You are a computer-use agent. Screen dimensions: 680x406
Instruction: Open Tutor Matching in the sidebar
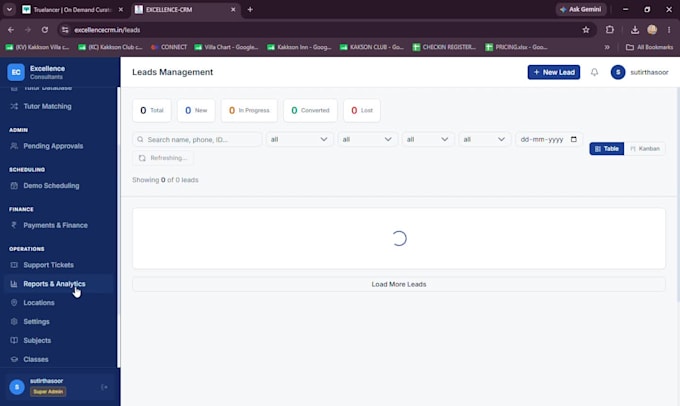(x=59, y=106)
